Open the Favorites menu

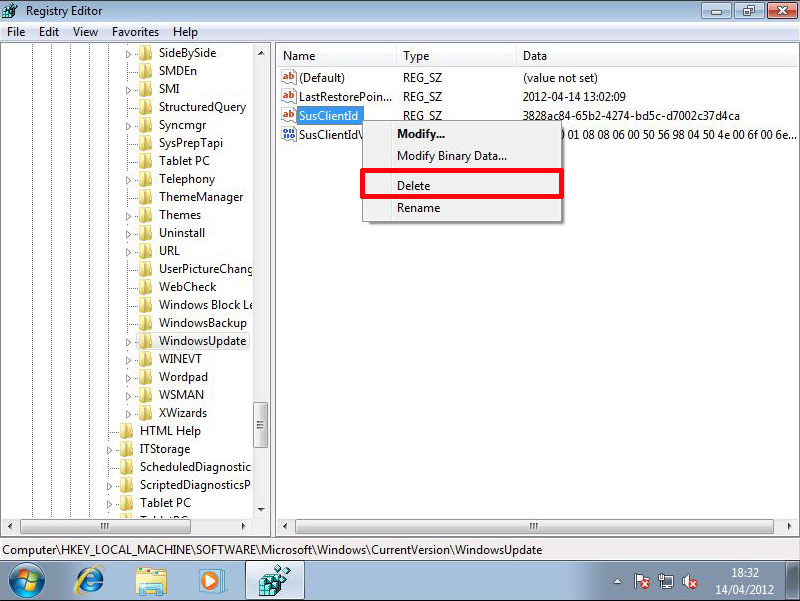click(x=135, y=32)
